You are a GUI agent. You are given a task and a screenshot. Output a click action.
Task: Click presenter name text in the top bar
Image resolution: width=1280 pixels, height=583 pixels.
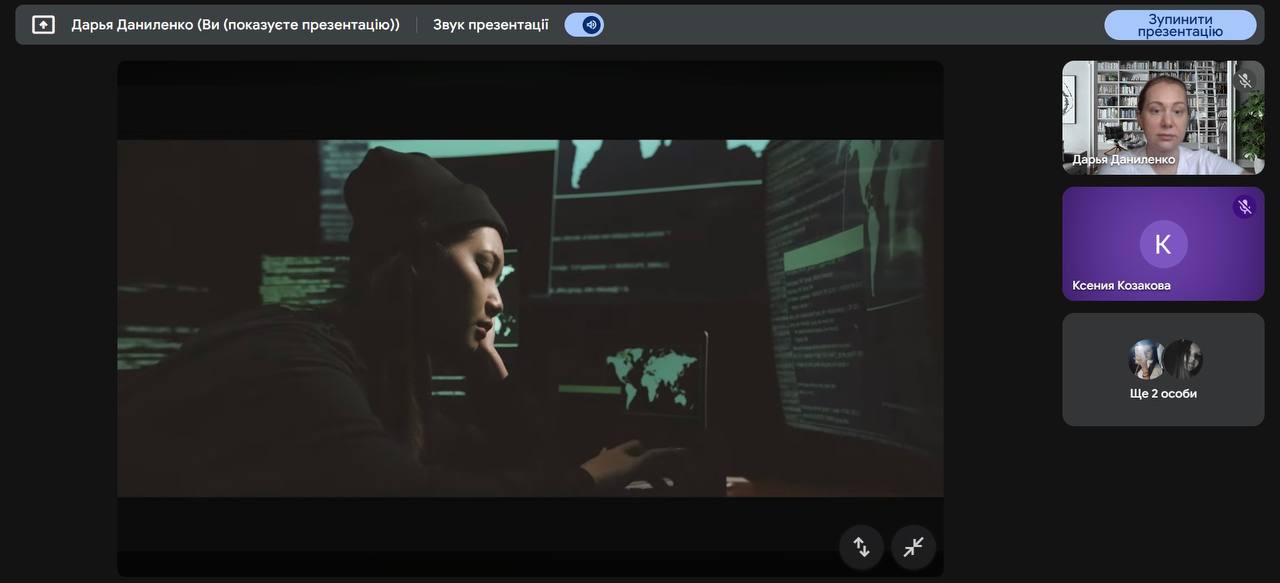[235, 25]
